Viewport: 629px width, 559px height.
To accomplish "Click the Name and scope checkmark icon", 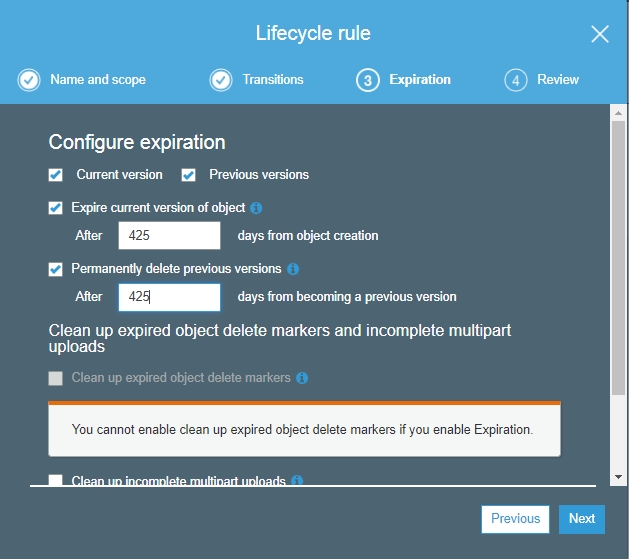I will [x=30, y=80].
